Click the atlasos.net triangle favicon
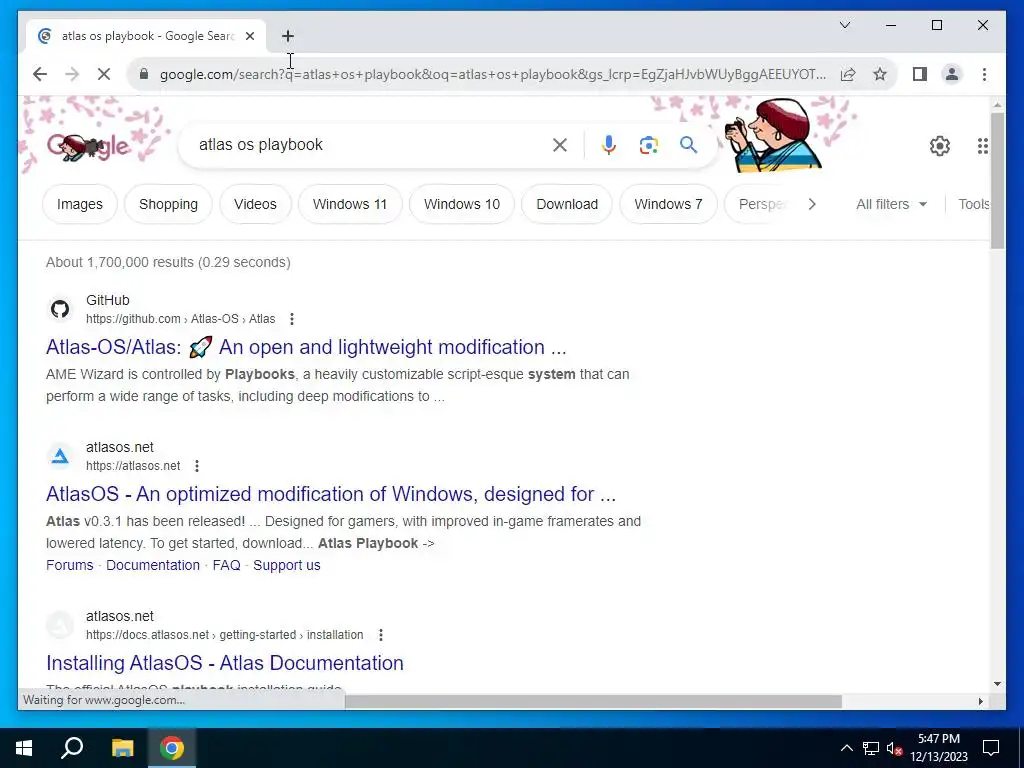Viewport: 1024px width, 768px height. 60,456
